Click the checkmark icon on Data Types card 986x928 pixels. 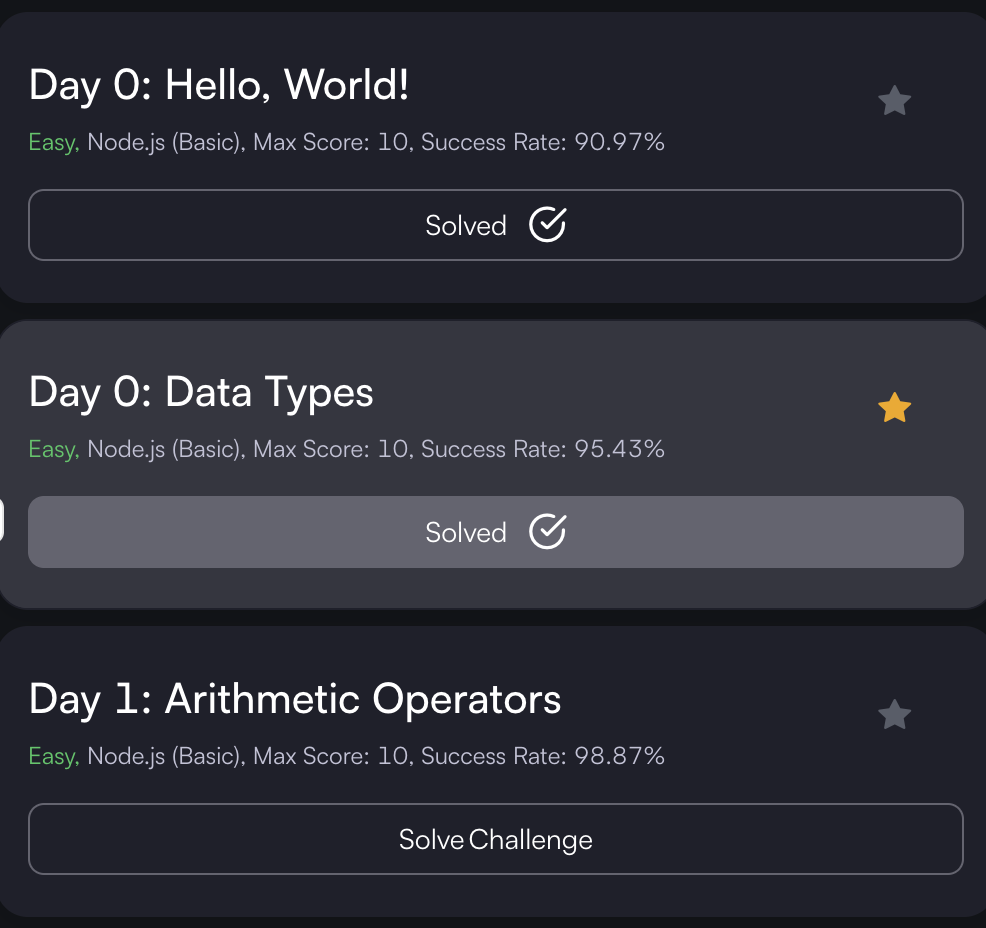(x=547, y=532)
